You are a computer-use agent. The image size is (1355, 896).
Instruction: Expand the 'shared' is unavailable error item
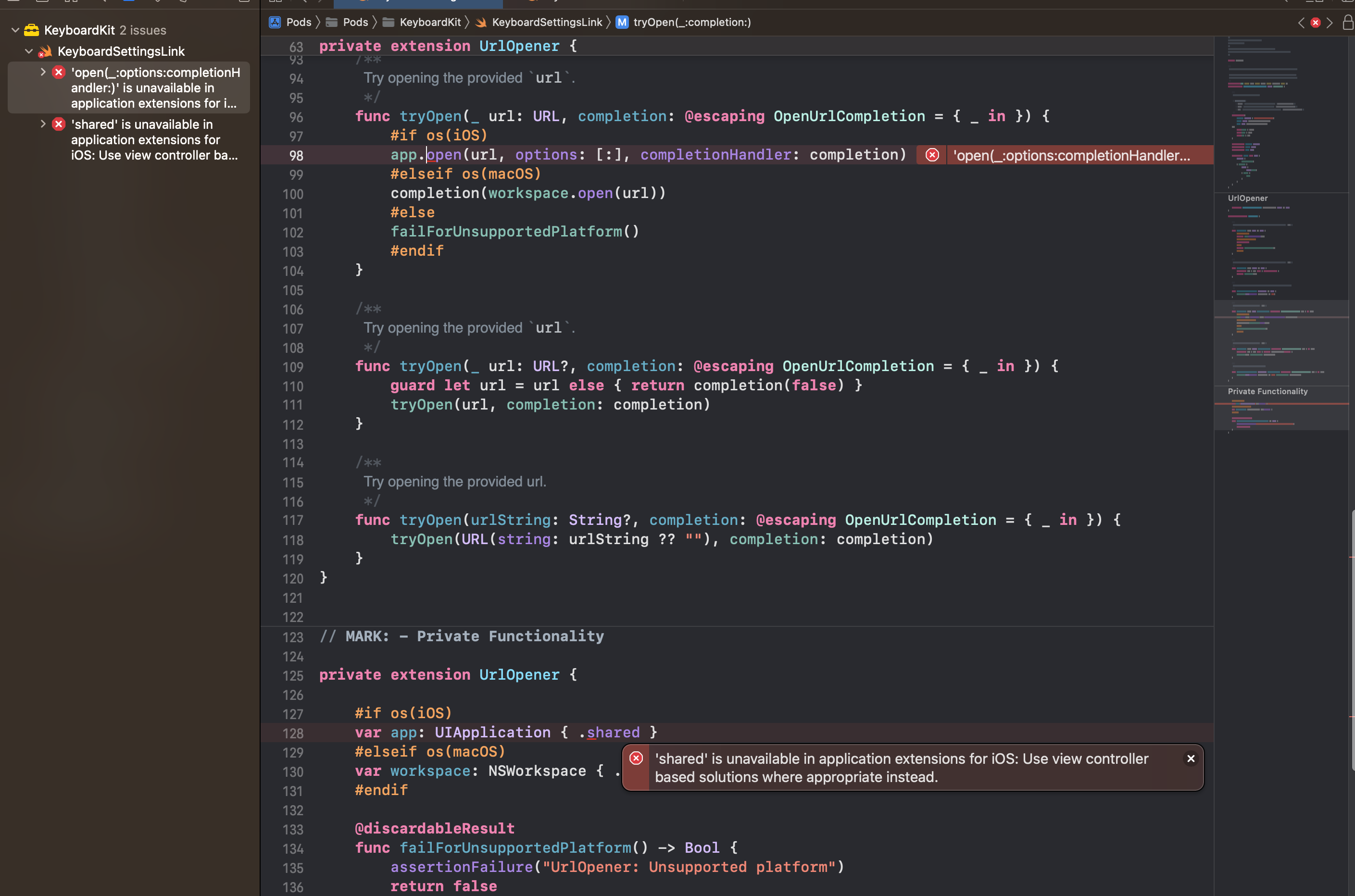coord(43,124)
